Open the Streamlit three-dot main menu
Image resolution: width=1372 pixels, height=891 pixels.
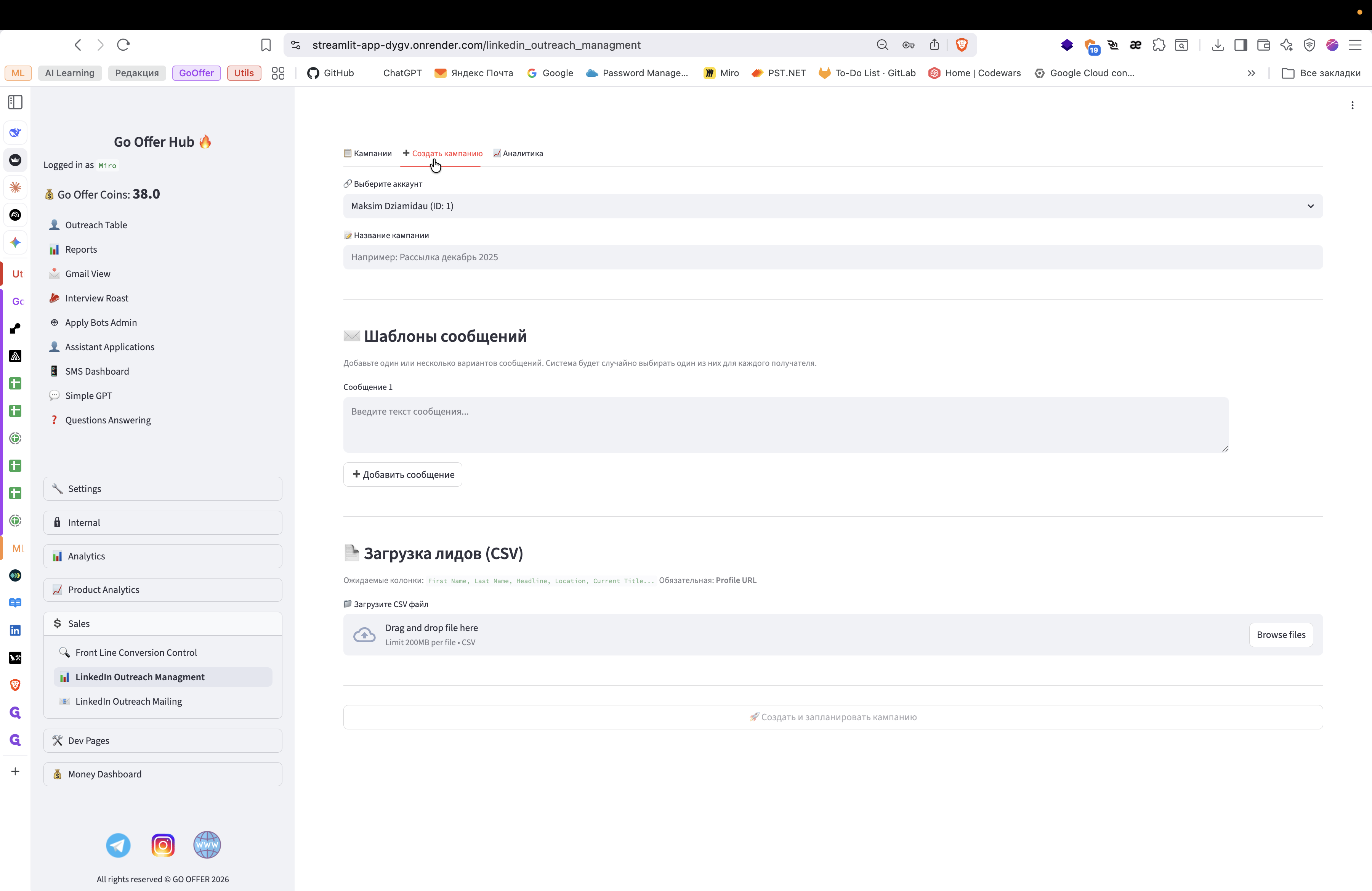pos(1352,106)
